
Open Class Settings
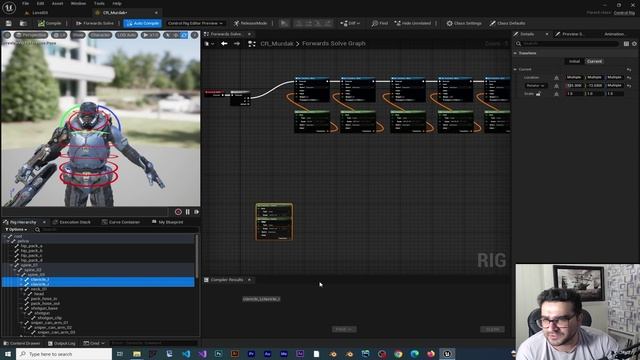coord(464,23)
